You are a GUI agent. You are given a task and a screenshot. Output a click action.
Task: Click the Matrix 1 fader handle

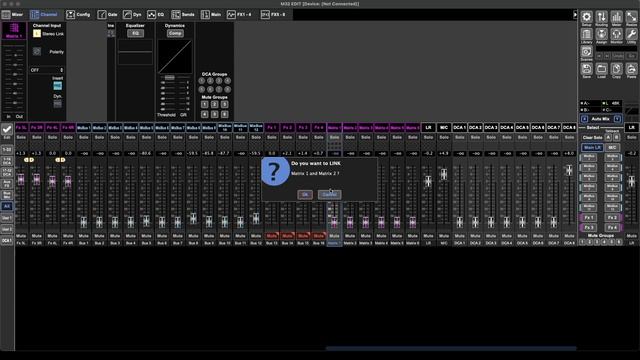334,222
